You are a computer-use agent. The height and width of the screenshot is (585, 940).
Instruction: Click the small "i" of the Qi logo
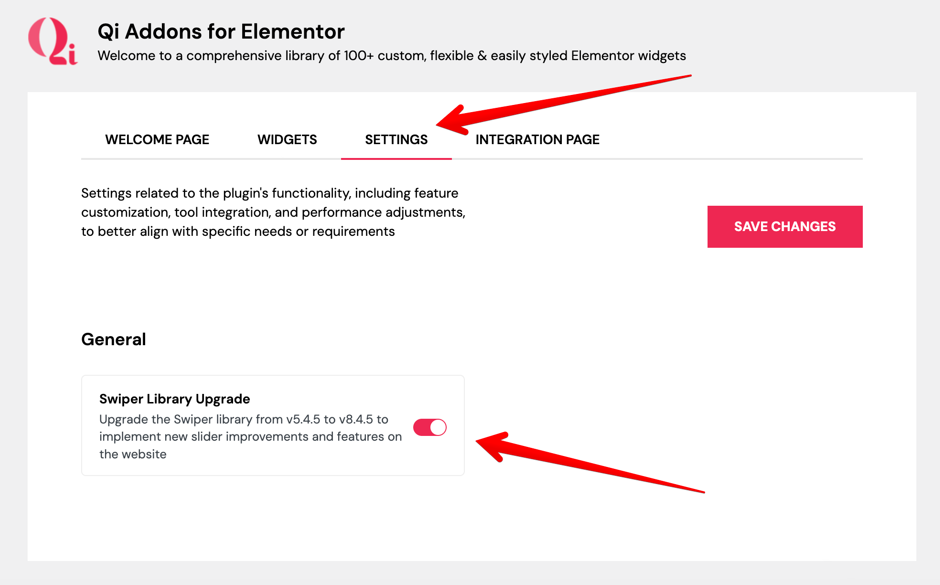click(72, 54)
